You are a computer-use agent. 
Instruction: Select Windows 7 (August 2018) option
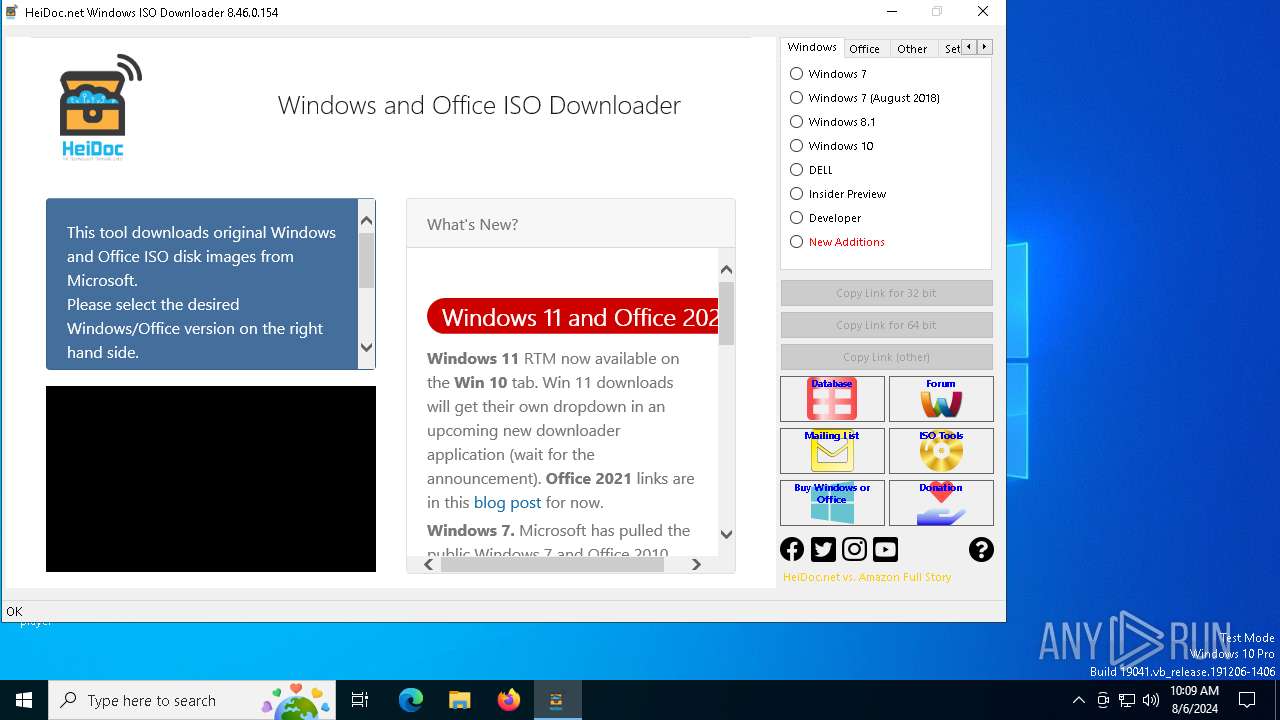click(x=865, y=98)
